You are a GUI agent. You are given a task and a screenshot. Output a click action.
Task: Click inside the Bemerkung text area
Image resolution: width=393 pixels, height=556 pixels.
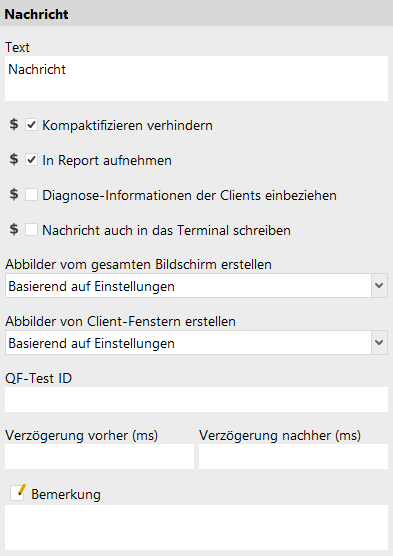196,528
